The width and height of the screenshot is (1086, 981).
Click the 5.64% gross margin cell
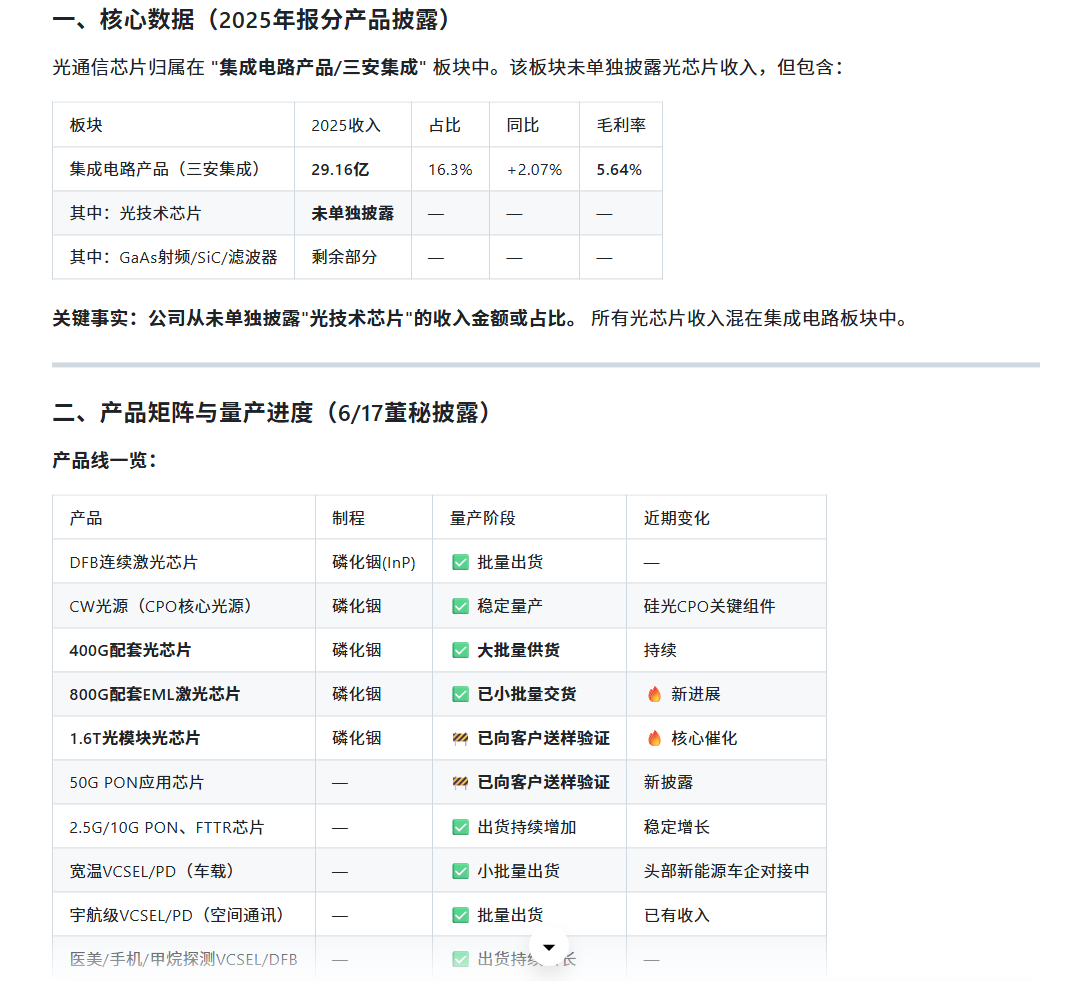coord(619,170)
